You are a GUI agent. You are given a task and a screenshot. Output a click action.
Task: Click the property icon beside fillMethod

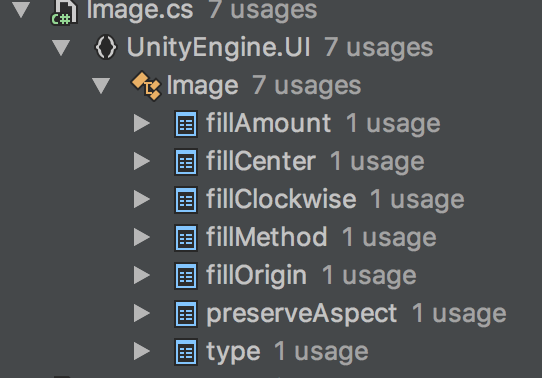(186, 238)
